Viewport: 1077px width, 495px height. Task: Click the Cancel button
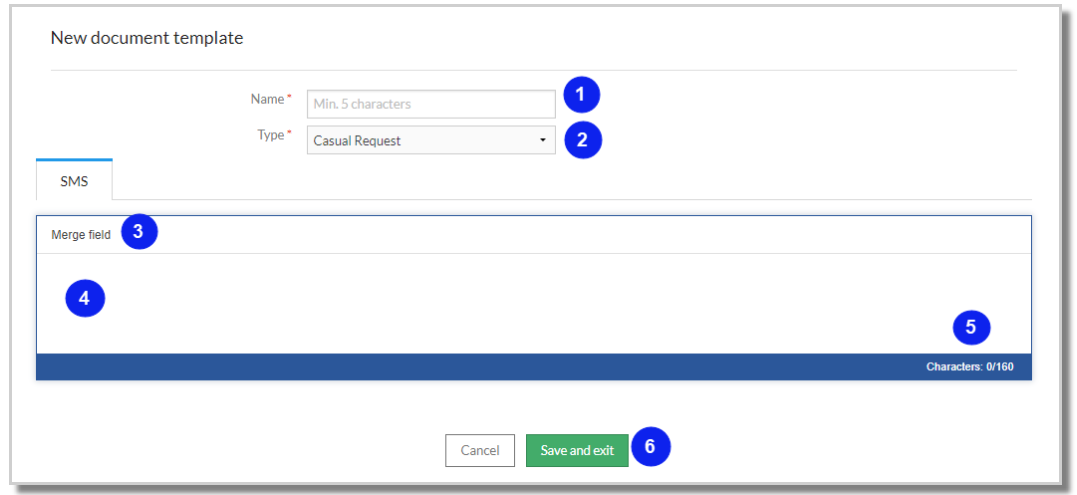tap(479, 450)
